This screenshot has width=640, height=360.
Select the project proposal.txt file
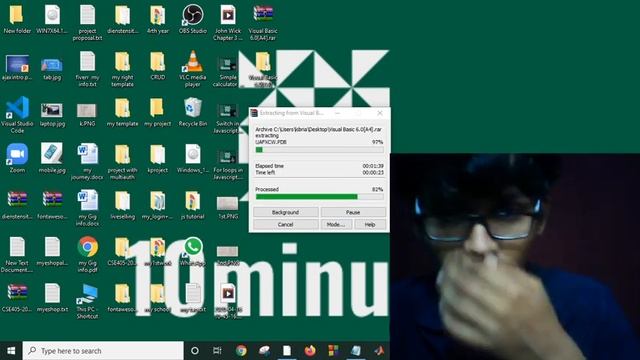[x=87, y=22]
